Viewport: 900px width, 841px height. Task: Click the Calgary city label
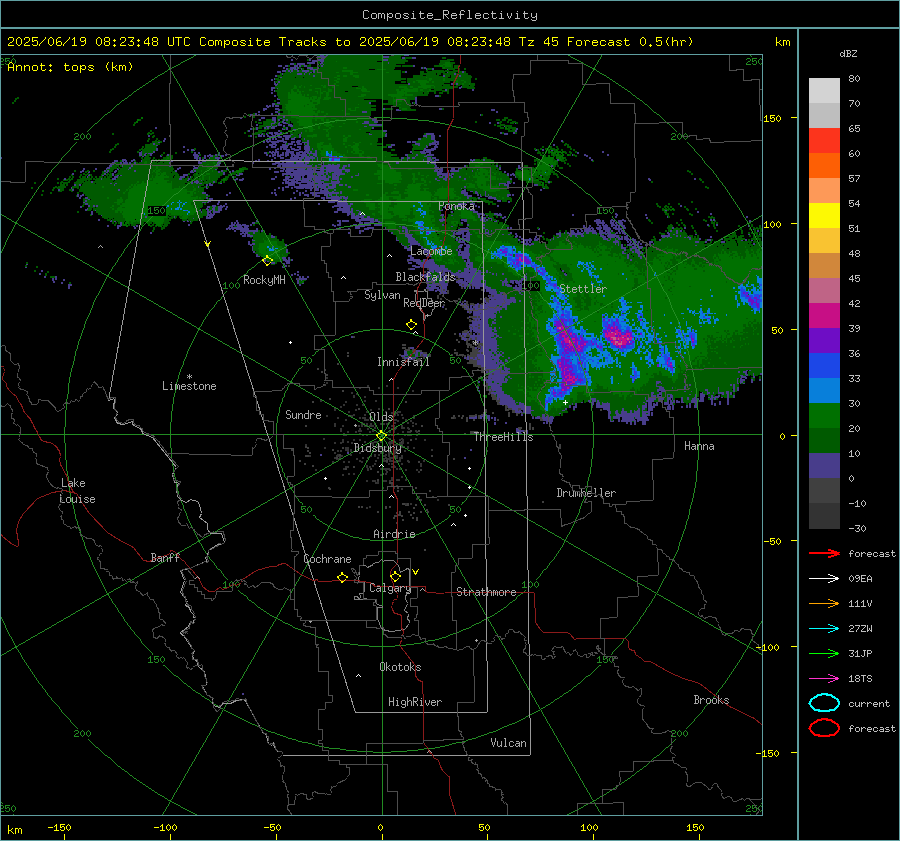pos(390,588)
